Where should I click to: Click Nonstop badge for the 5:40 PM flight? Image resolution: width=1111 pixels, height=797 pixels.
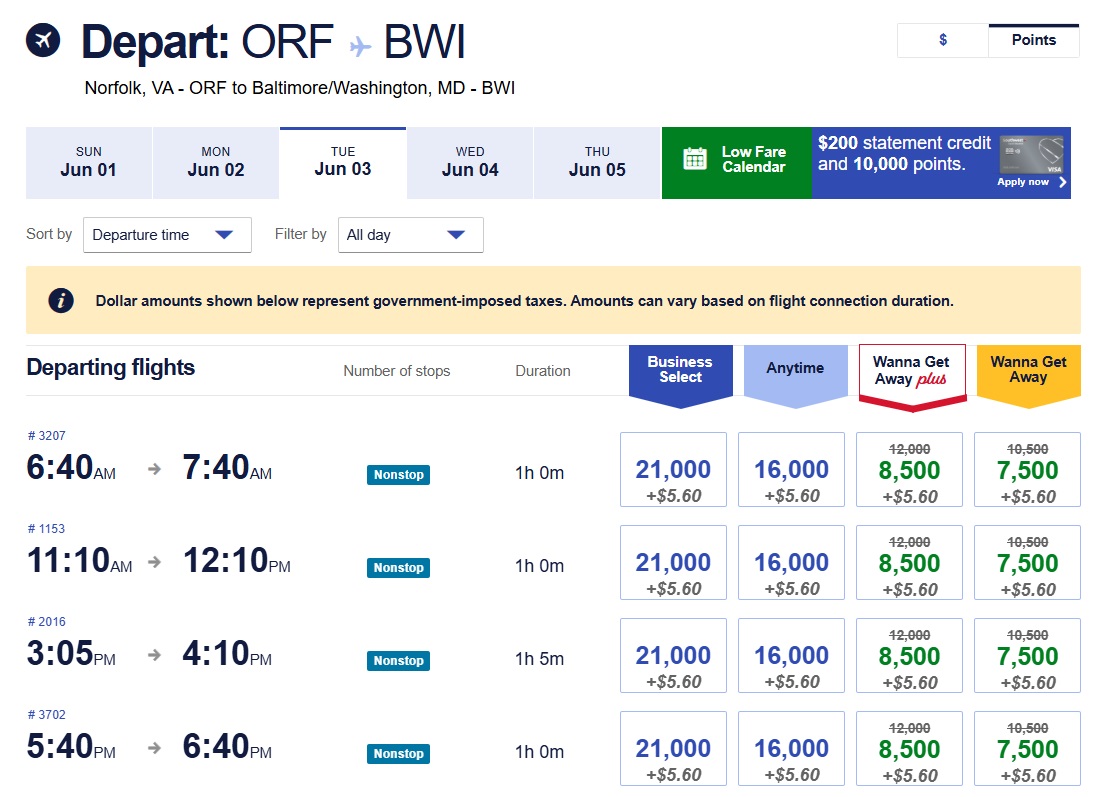(398, 754)
